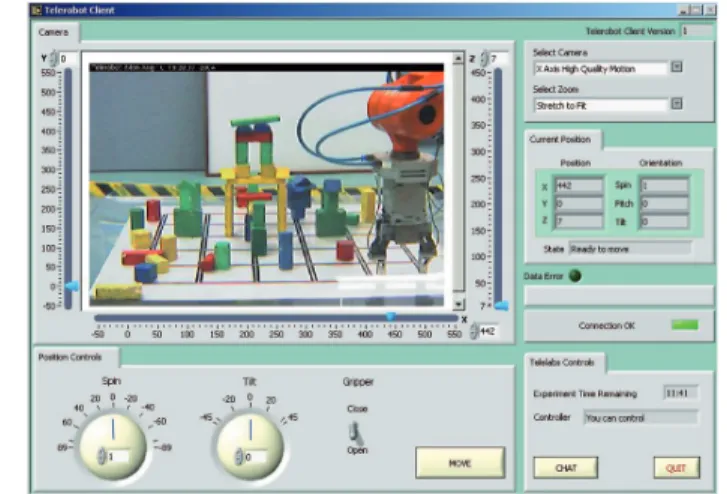
Task: Click the Position Z value field
Action: click(x=579, y=221)
